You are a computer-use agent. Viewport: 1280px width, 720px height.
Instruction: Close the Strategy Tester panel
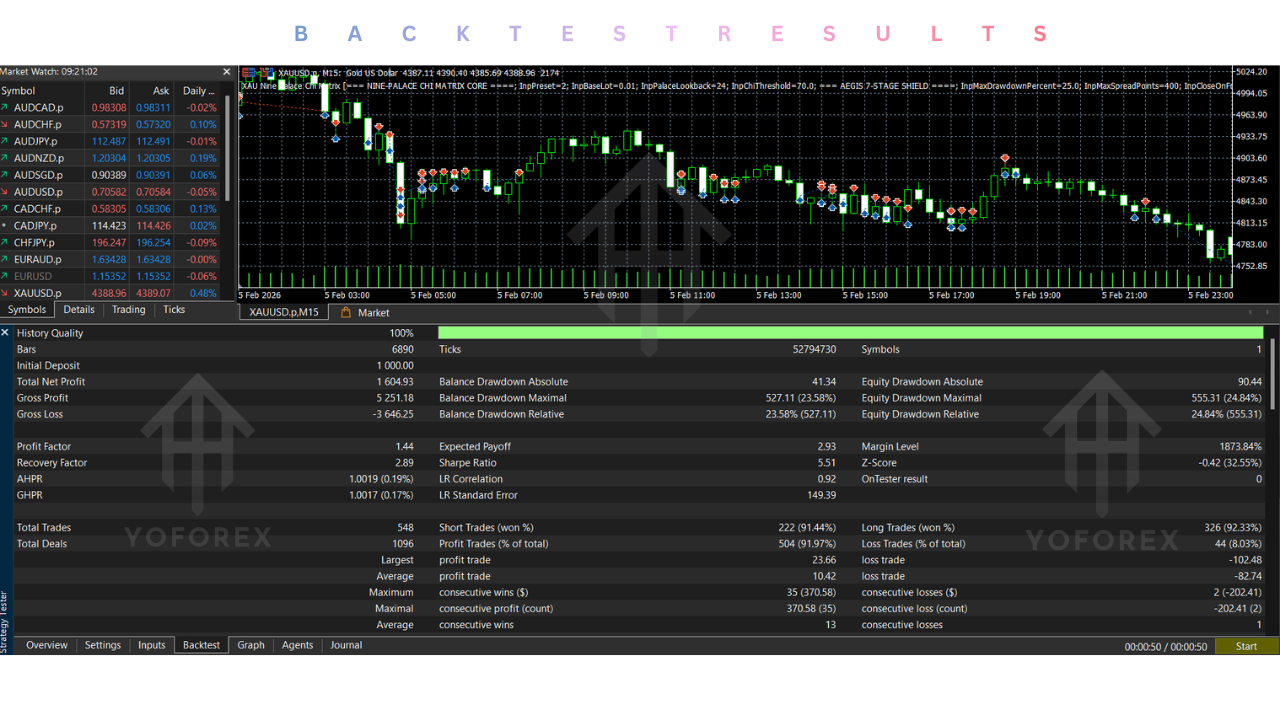(x=5, y=332)
